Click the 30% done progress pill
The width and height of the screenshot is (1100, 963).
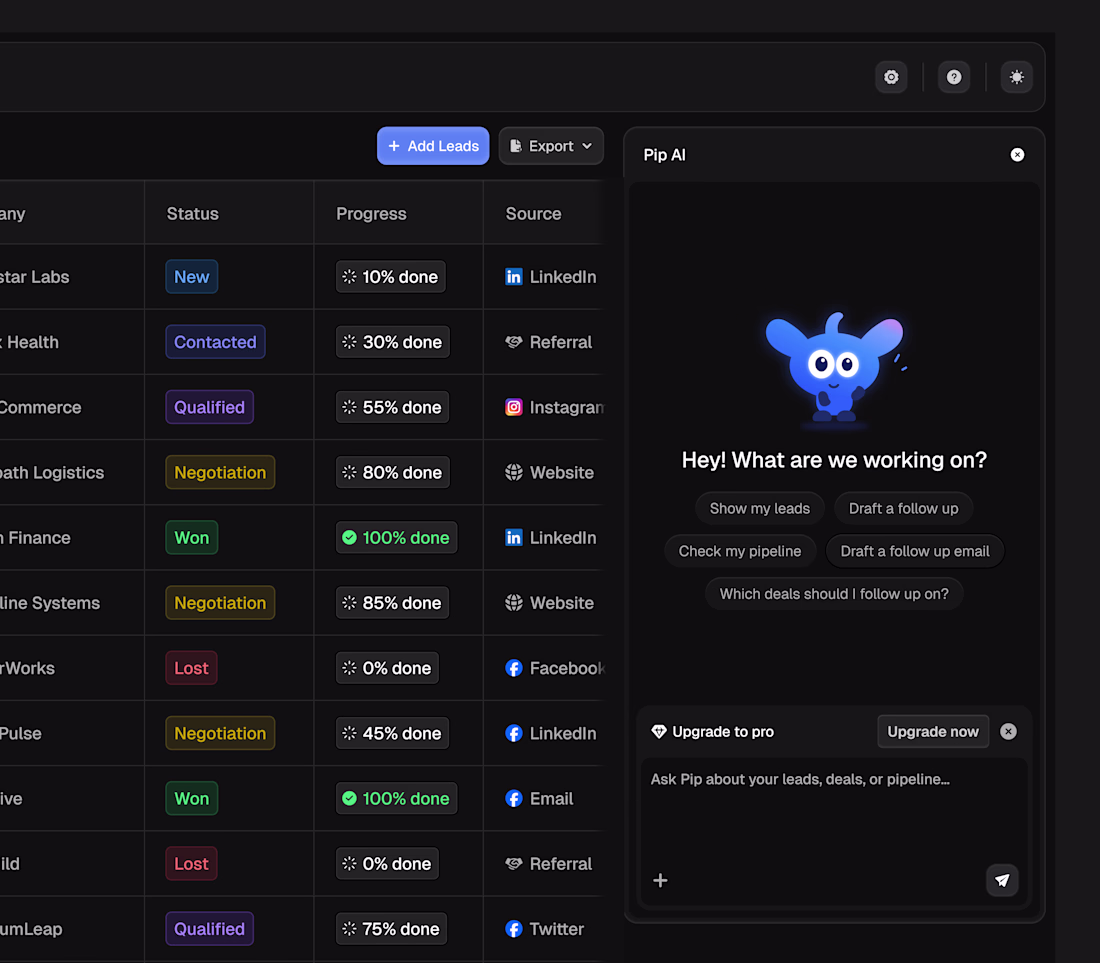pos(393,342)
